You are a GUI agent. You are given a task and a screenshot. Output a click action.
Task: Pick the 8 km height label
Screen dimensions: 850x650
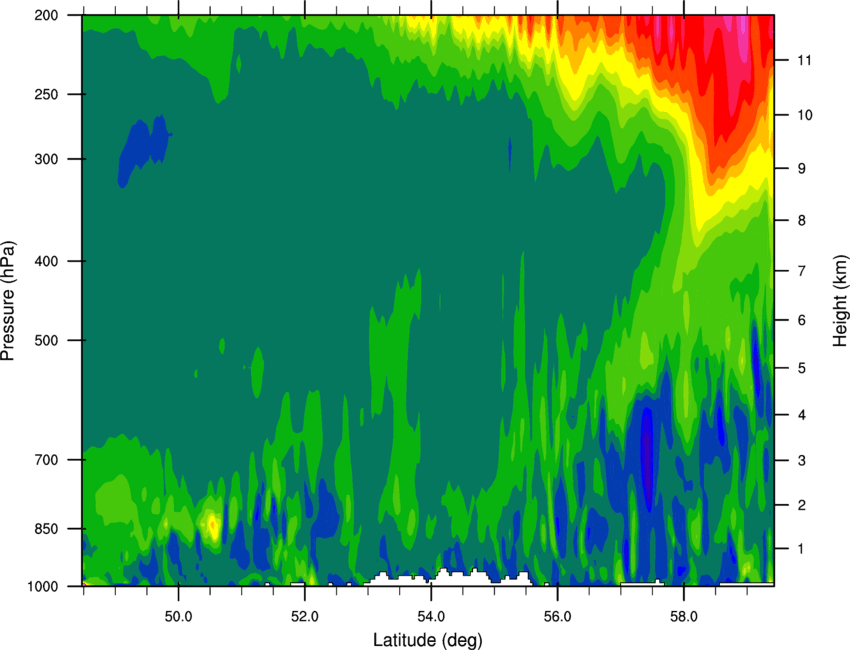(x=801, y=220)
